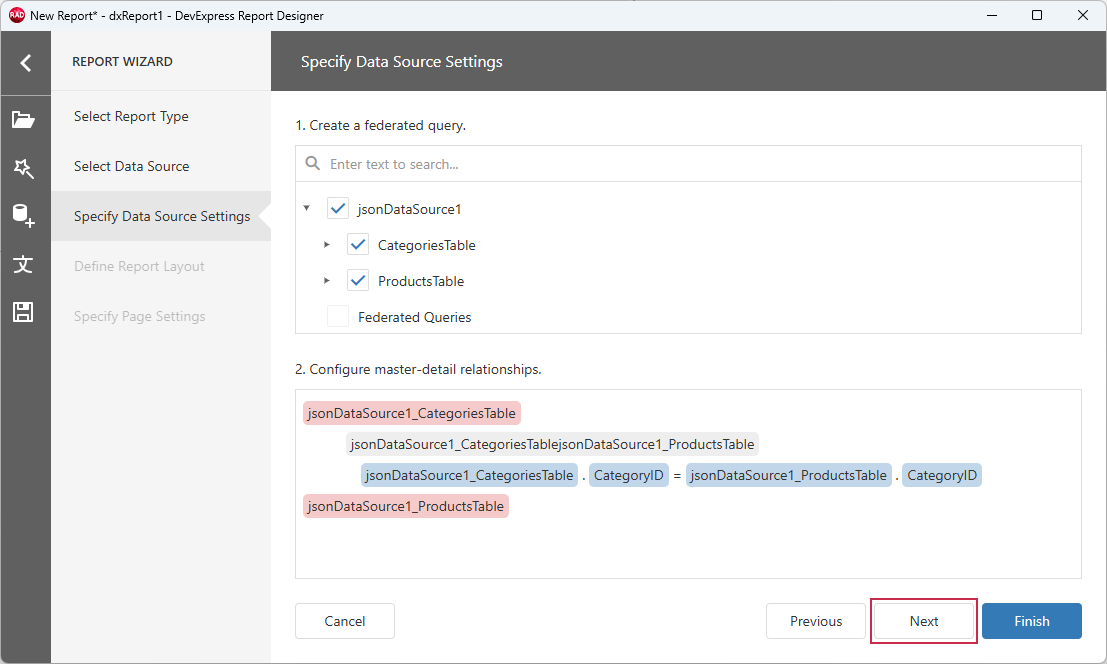This screenshot has width=1107, height=664.
Task: Select Specify Page Settings step
Action: click(161, 316)
